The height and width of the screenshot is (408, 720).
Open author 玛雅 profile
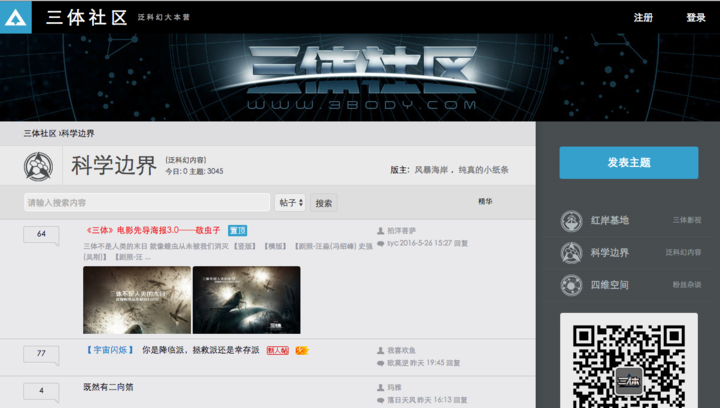394,388
